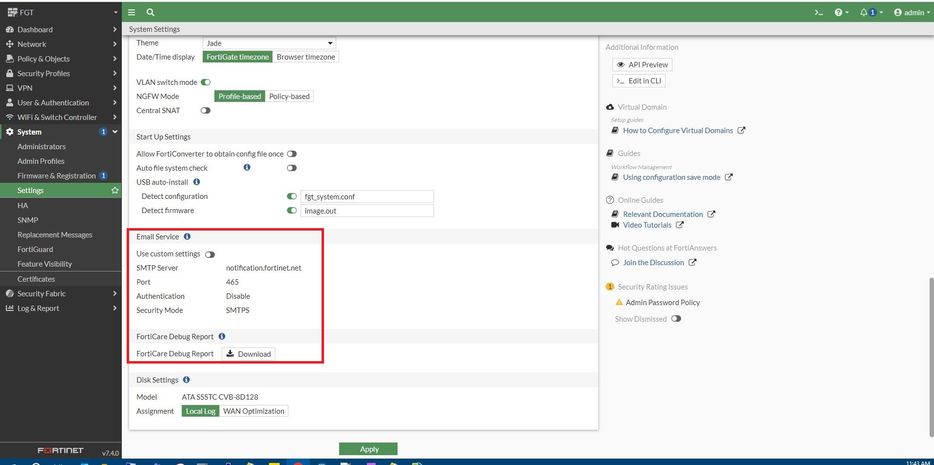Toggle Auto file system check
This screenshot has width=934, height=465.
tap(291, 168)
